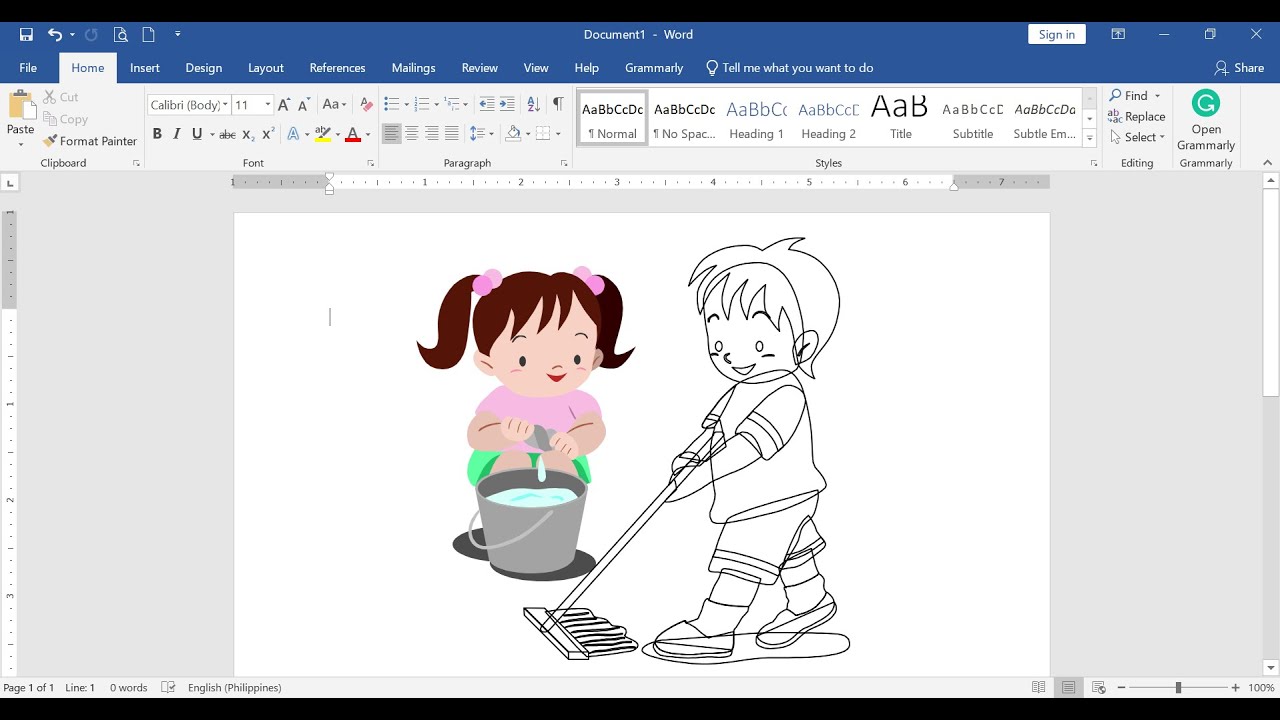
Task: Apply subscript formatting
Action: (x=248, y=134)
